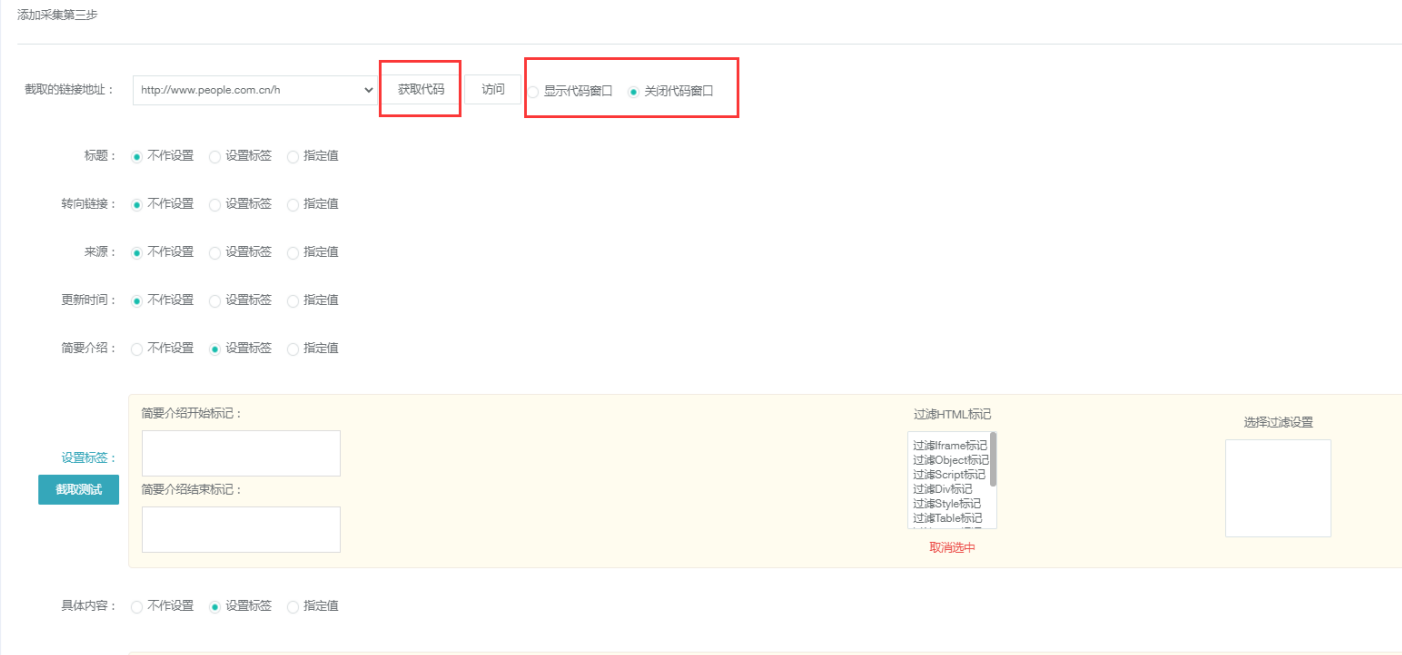The height and width of the screenshot is (655, 1402).
Task: Click the 简要介绍开始标记 text box
Action: pos(241,453)
